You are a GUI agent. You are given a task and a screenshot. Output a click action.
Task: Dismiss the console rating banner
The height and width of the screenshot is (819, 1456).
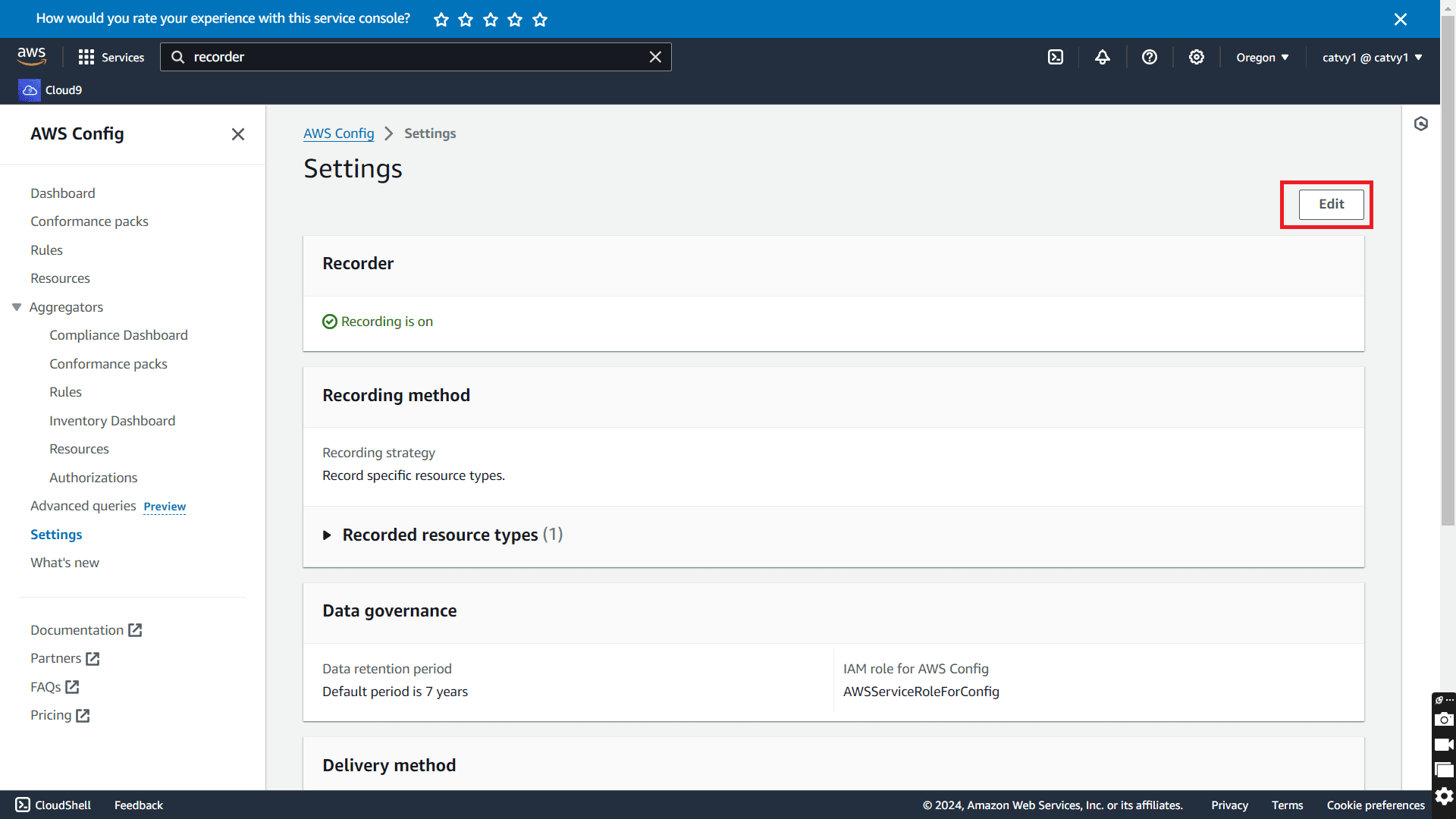pos(1401,19)
